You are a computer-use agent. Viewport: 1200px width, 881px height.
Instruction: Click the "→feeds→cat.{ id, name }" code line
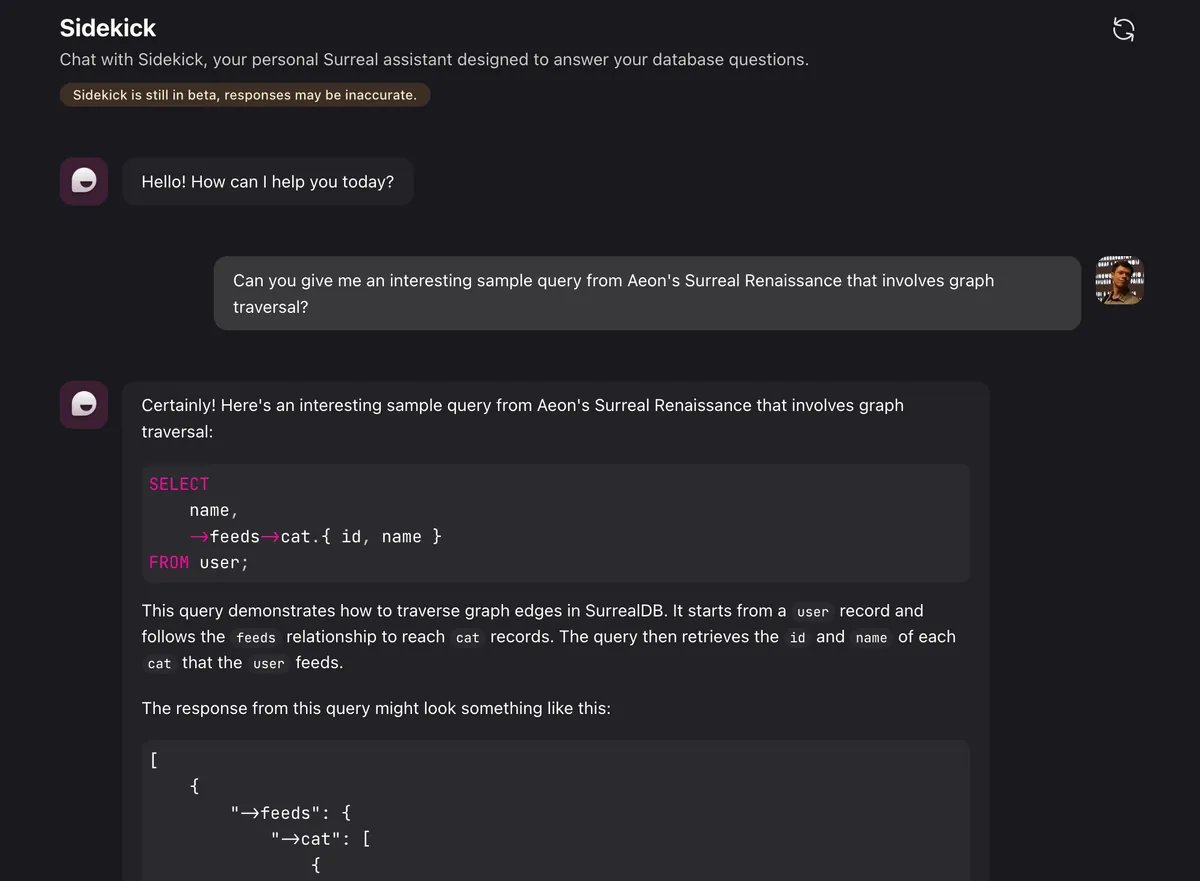[x=316, y=536]
